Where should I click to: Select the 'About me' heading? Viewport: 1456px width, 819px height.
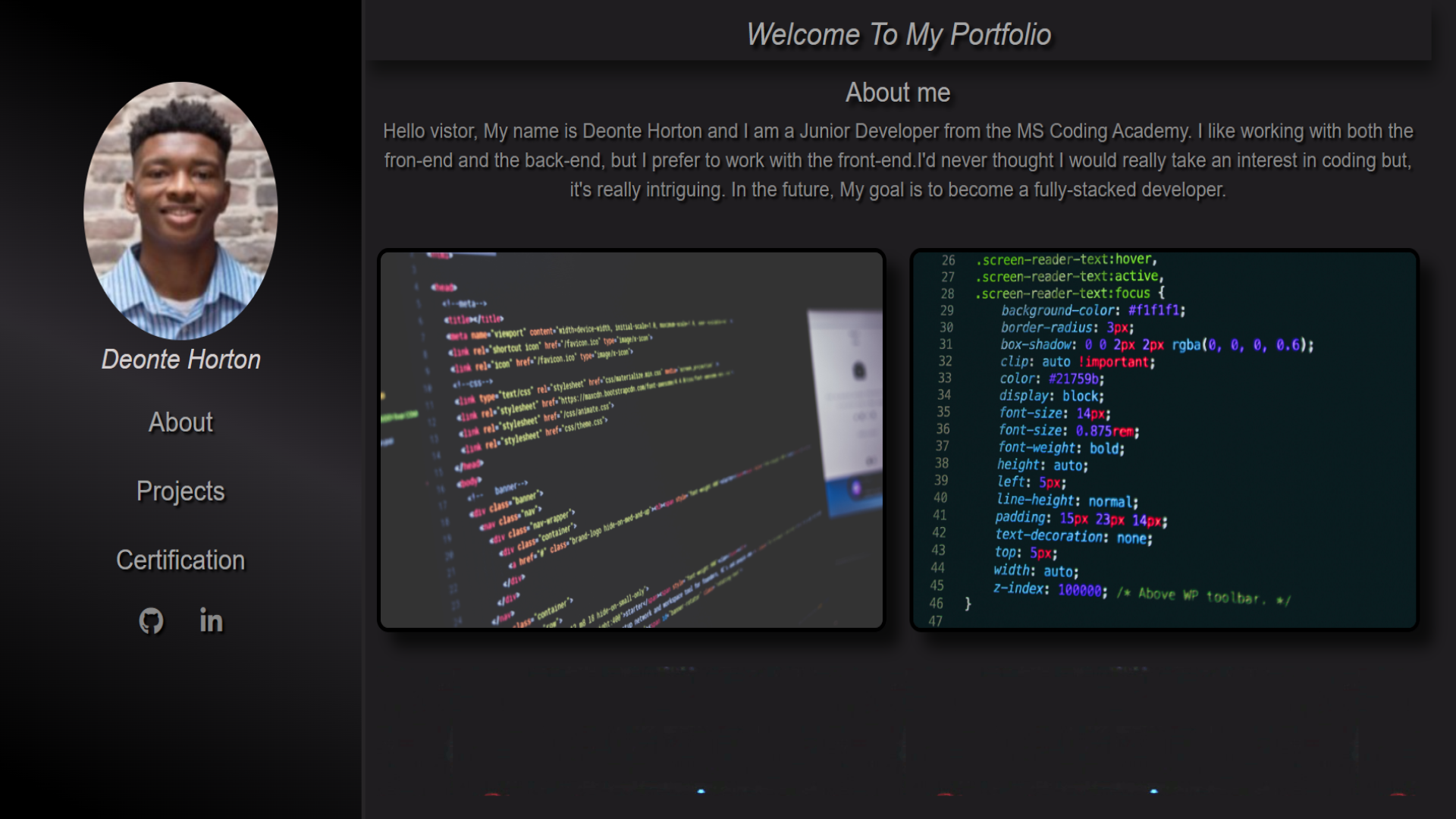(x=898, y=92)
